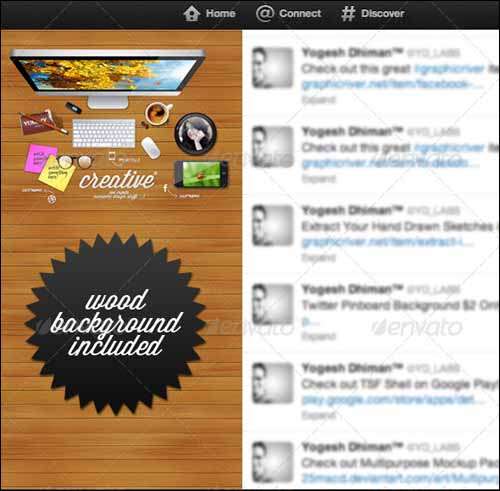
Task: Click the wood background included badge
Action: (x=116, y=324)
